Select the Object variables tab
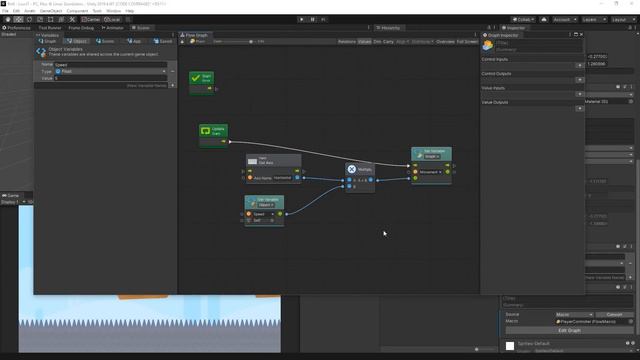This screenshot has width=640, height=360. (x=77, y=41)
